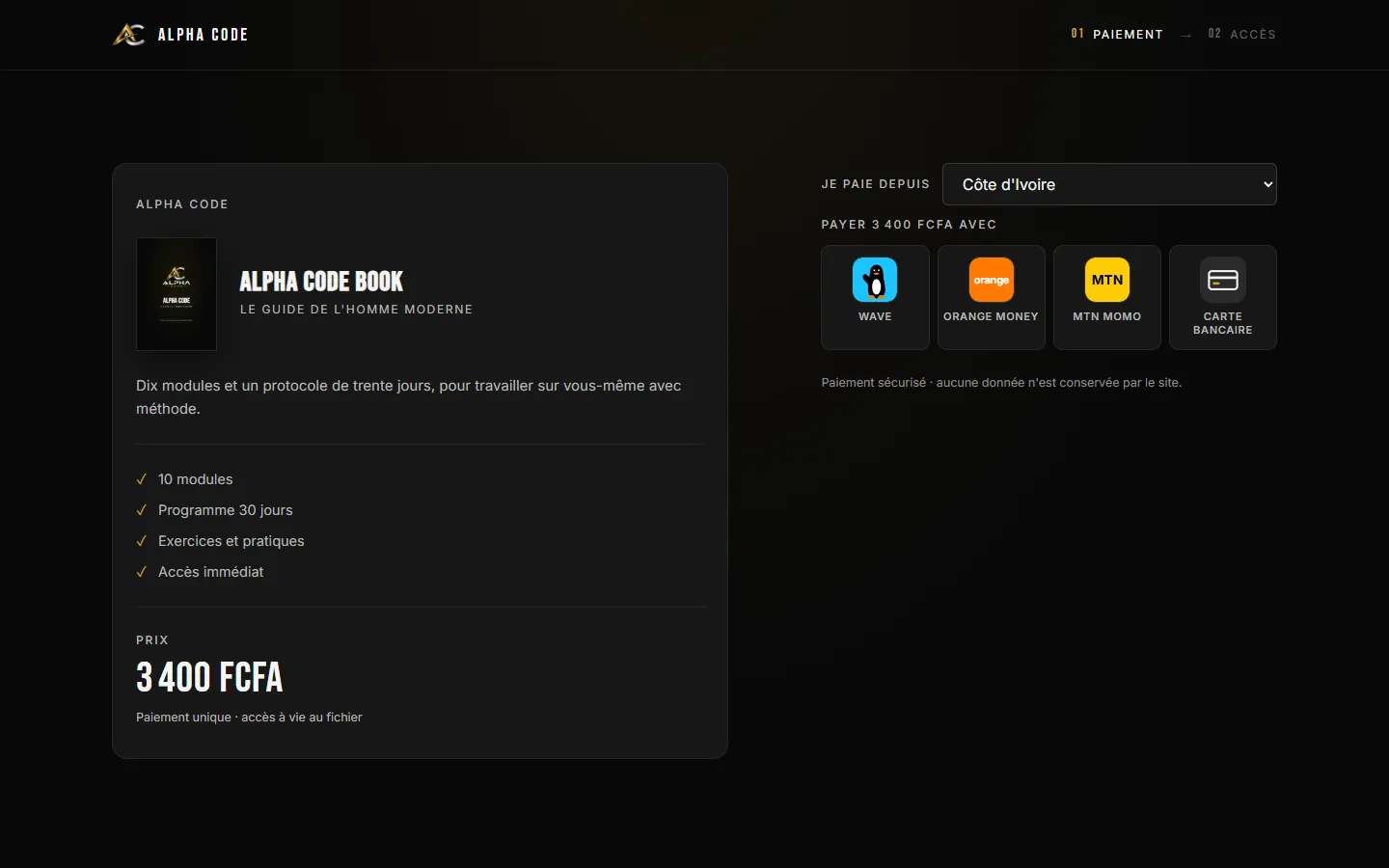Screen dimensions: 1389x868
Task: Click 'Paiement unique · accès à vie au fichier'
Action: [249, 718]
